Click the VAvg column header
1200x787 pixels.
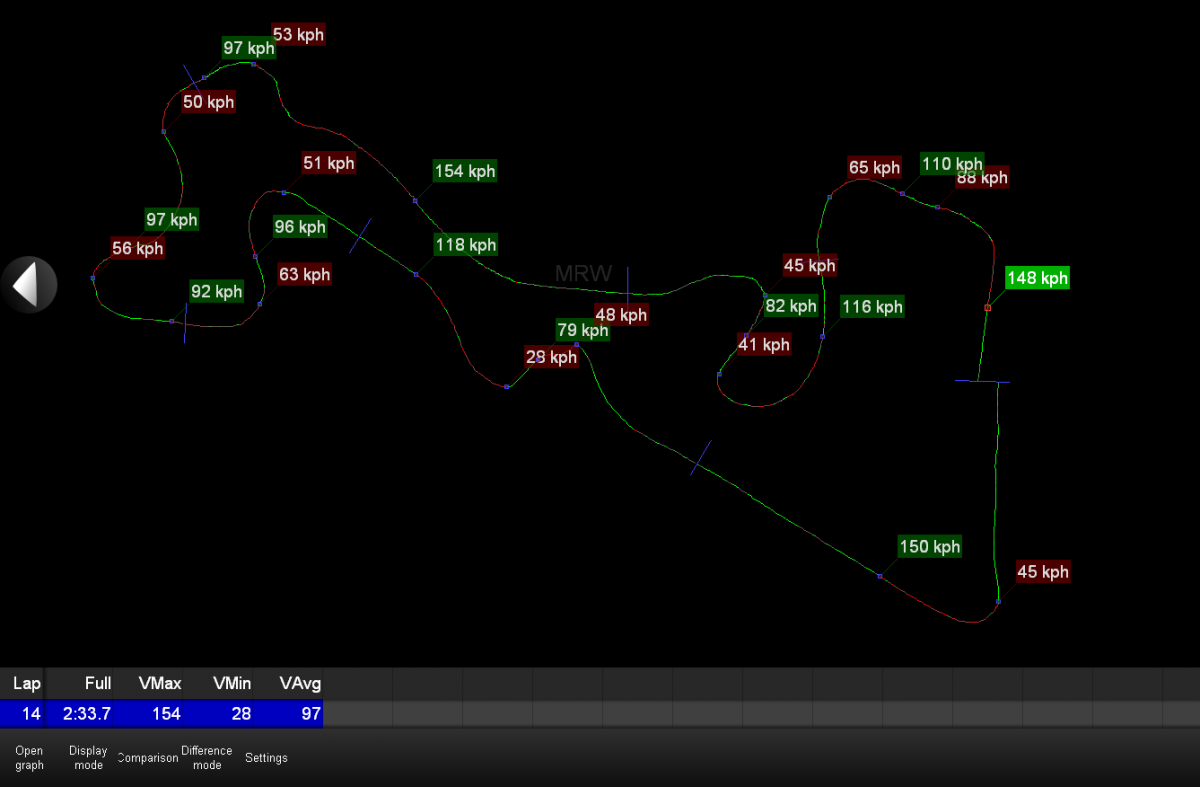point(300,684)
